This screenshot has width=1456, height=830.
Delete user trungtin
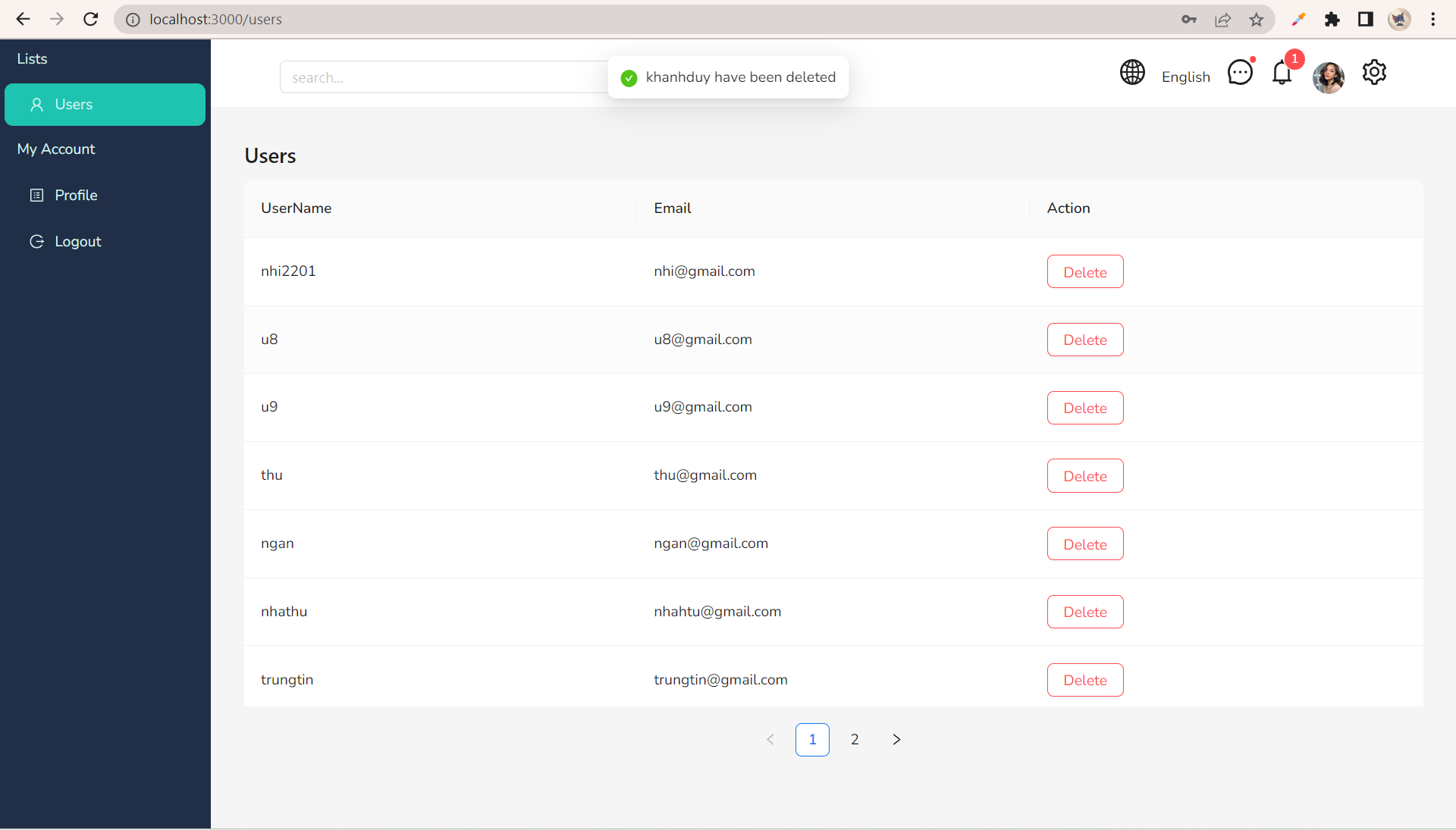(1084, 680)
